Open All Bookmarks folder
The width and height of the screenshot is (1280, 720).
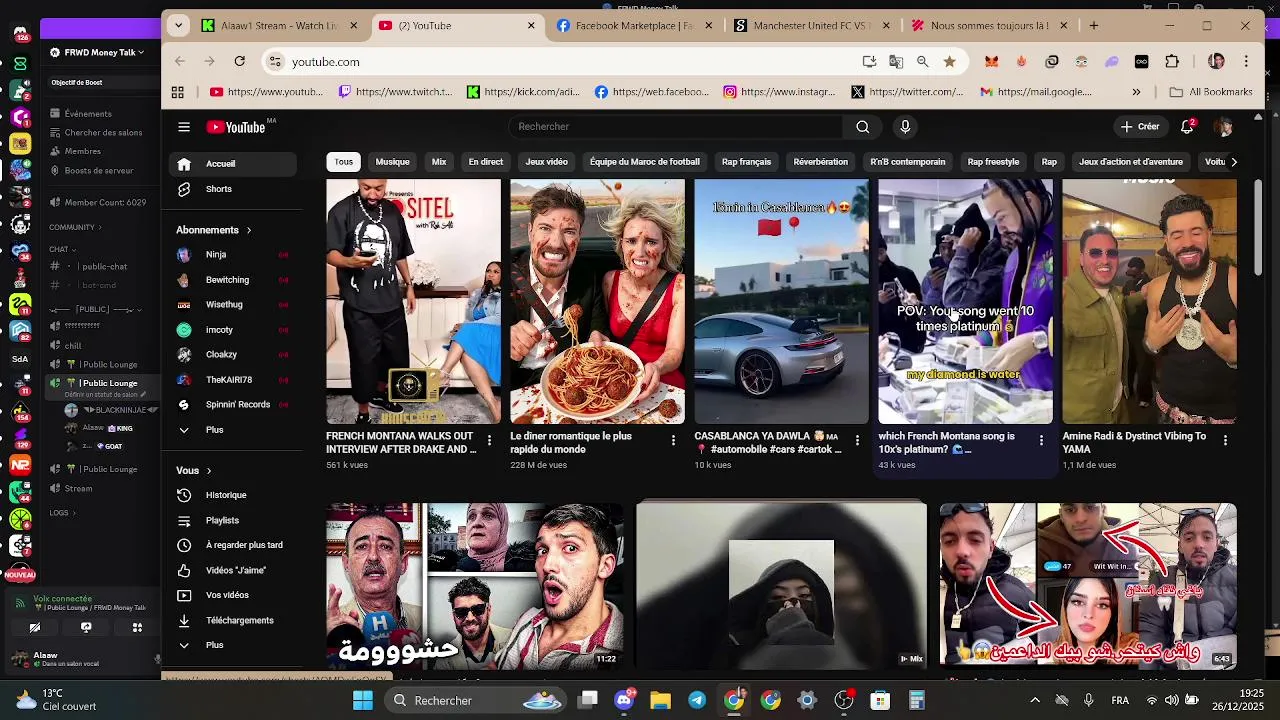(x=1211, y=92)
